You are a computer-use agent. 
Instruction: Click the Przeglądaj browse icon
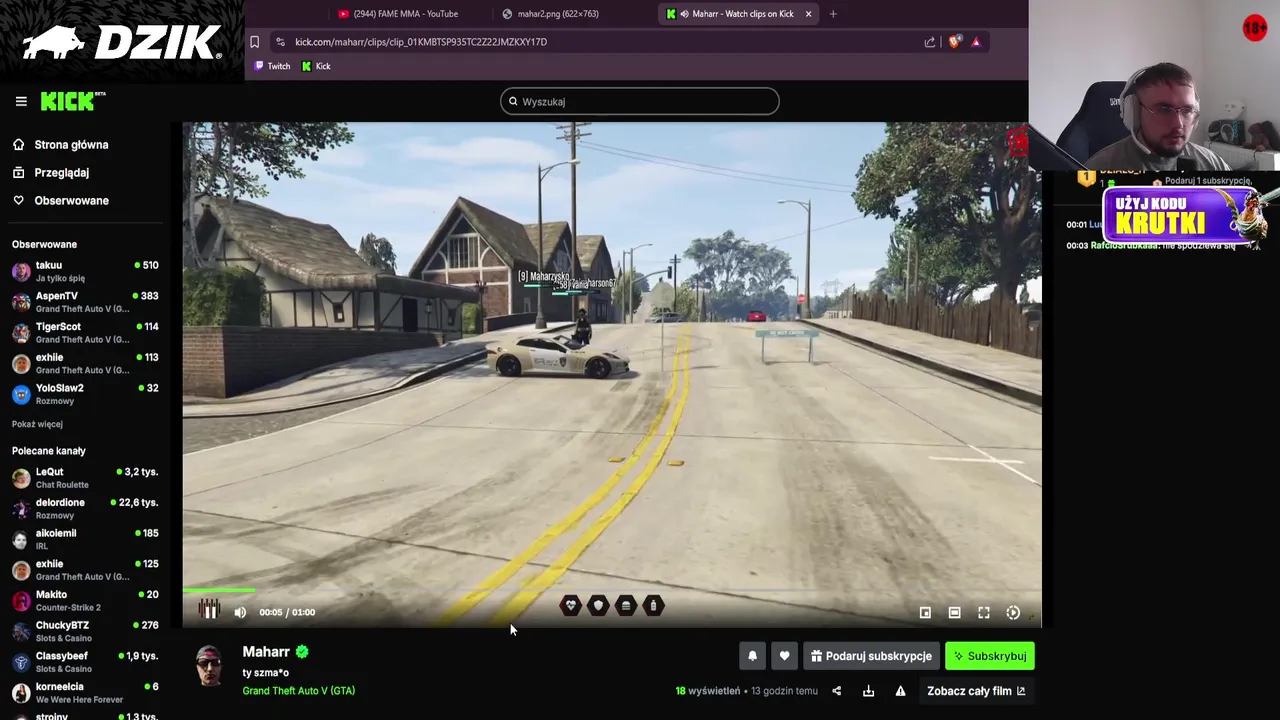19,173
